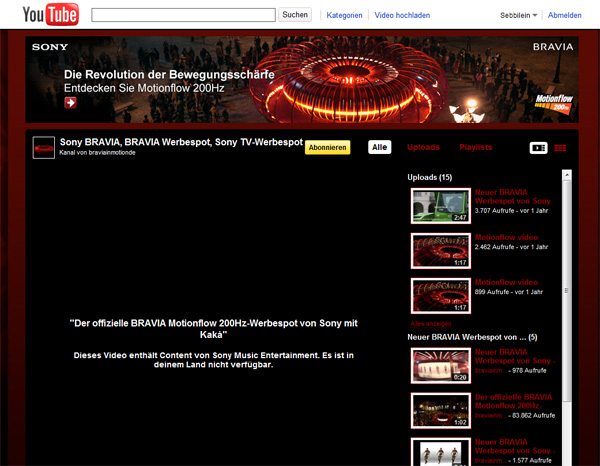Open the Uploads tab
Image resolution: width=600 pixels, height=466 pixels.
[423, 147]
